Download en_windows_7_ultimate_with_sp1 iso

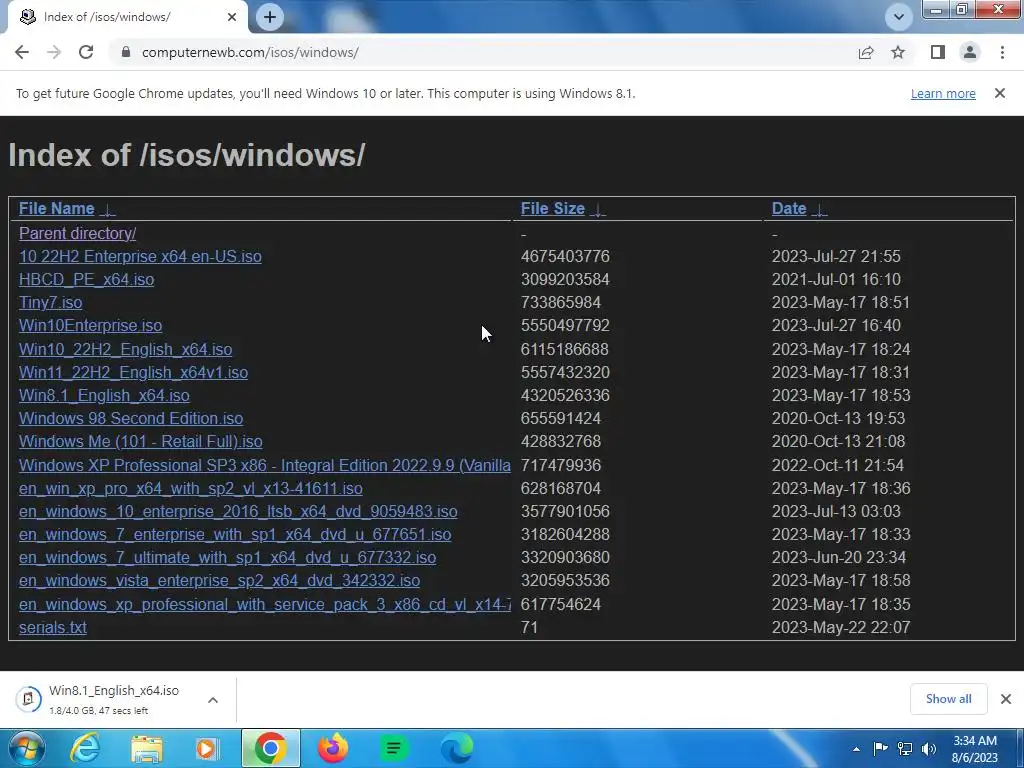(x=227, y=557)
